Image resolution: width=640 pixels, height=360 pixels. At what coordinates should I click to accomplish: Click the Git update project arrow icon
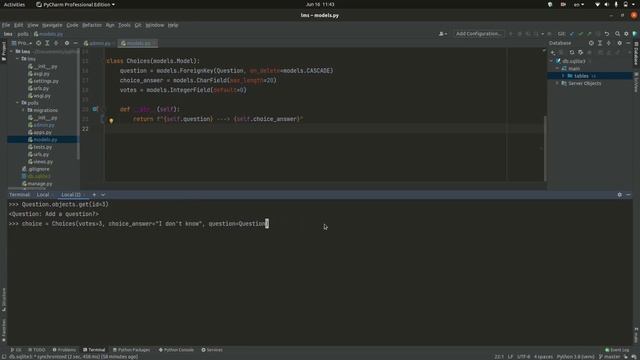tap(572, 34)
